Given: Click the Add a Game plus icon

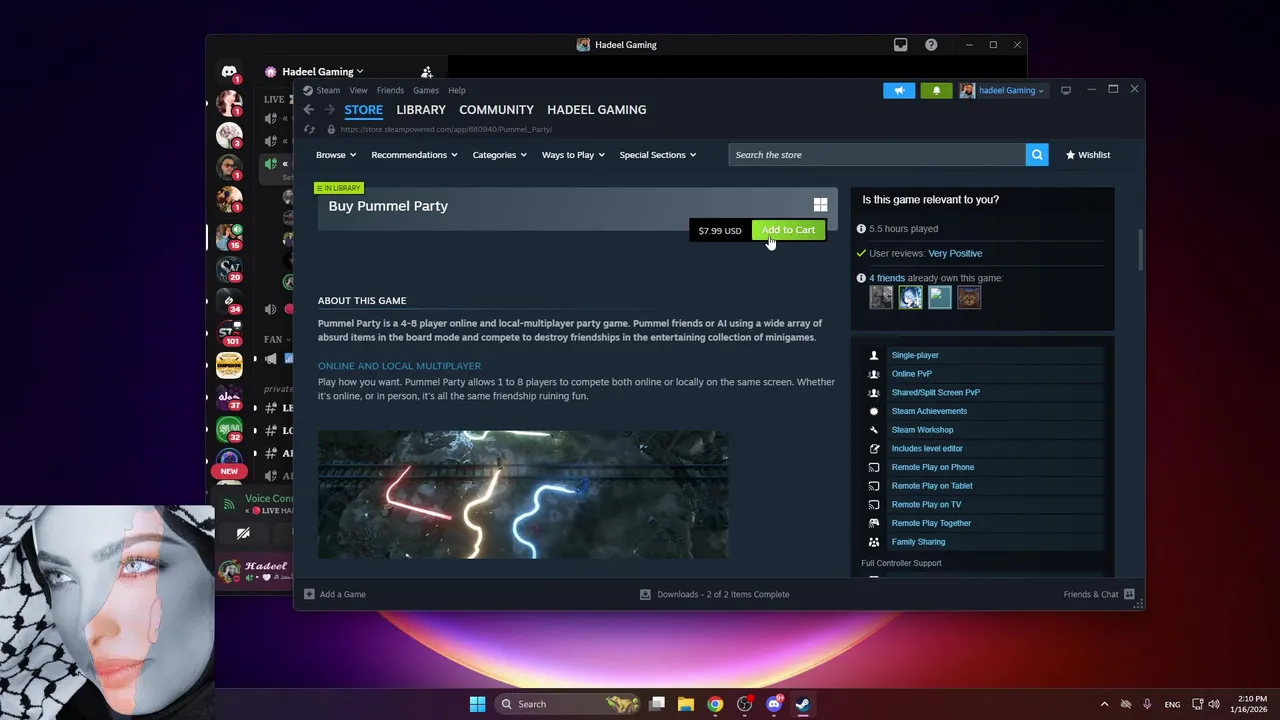Looking at the screenshot, I should (x=309, y=594).
